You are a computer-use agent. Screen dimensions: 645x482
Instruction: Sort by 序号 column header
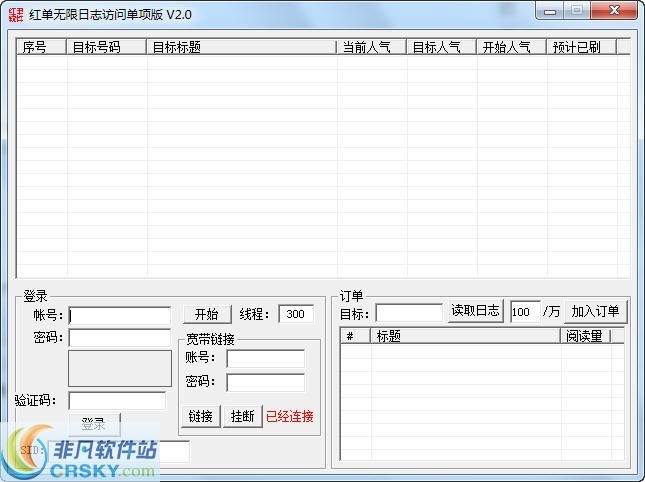point(41,47)
